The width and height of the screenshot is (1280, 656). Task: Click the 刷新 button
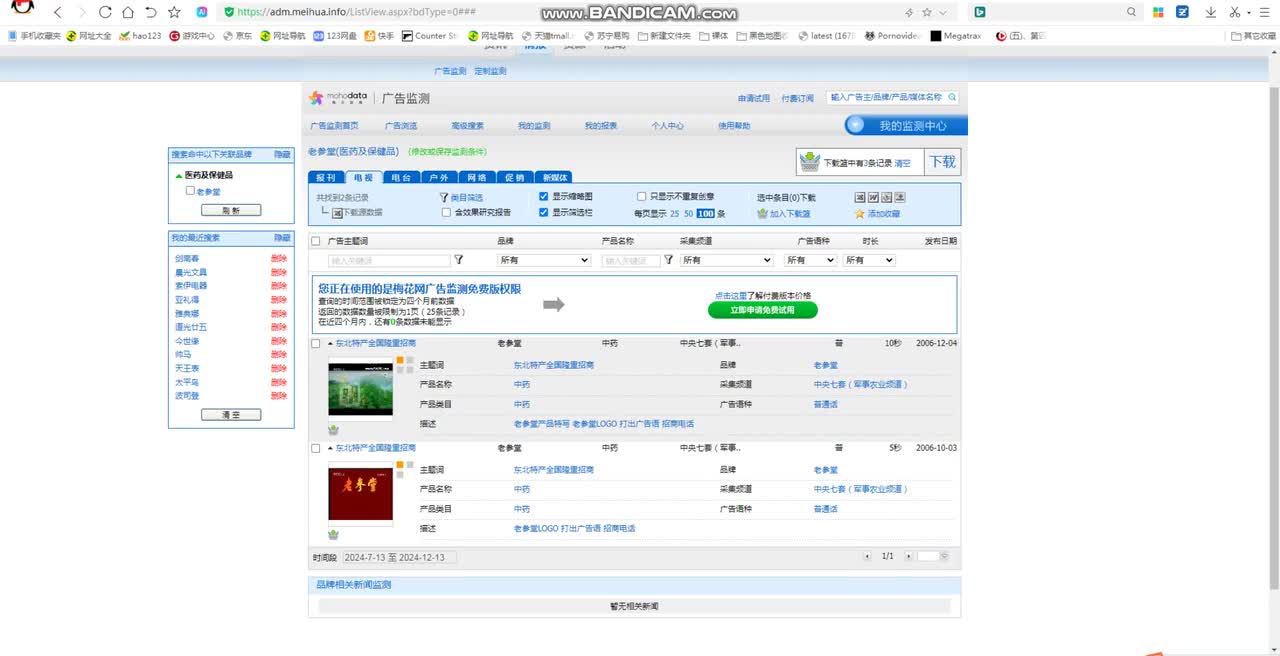point(231,210)
